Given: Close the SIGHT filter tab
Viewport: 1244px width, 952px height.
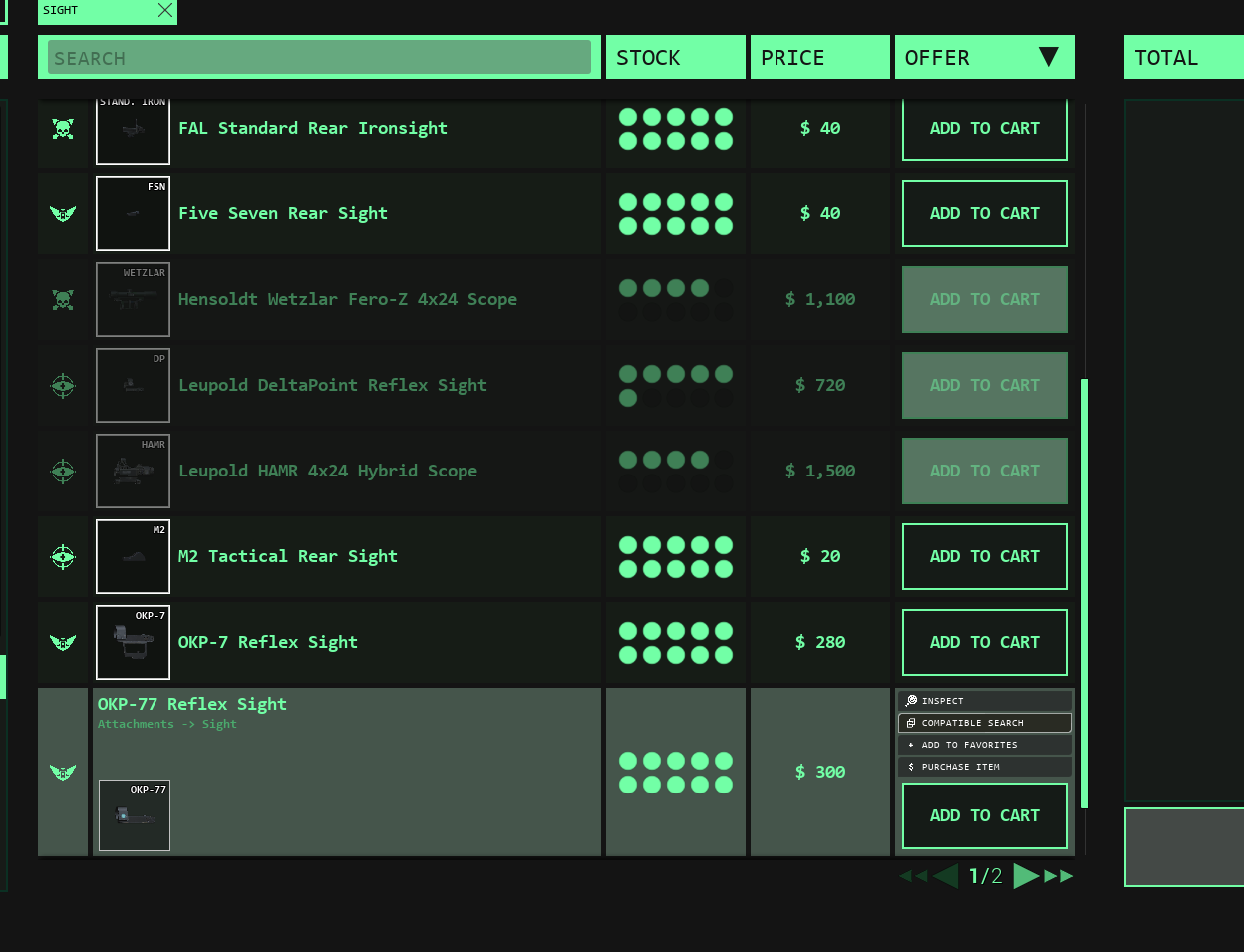Looking at the screenshot, I should 165,10.
